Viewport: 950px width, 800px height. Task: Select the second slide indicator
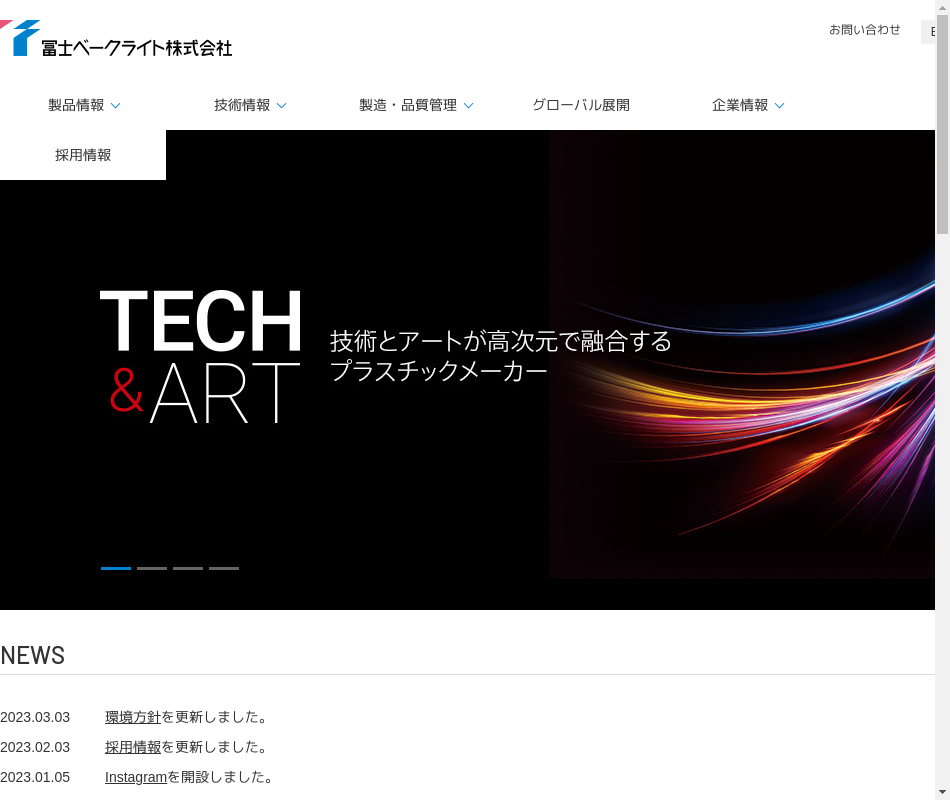click(152, 568)
